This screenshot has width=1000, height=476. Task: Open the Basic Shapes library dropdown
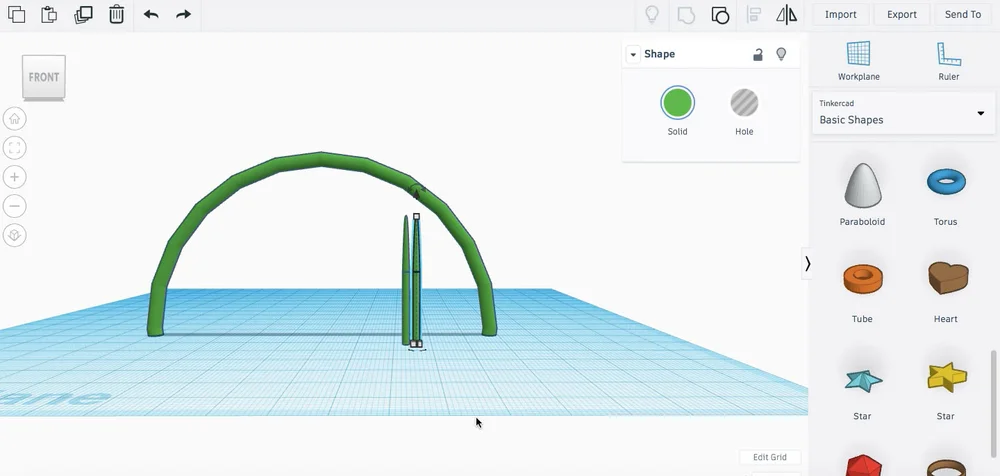tap(903, 113)
